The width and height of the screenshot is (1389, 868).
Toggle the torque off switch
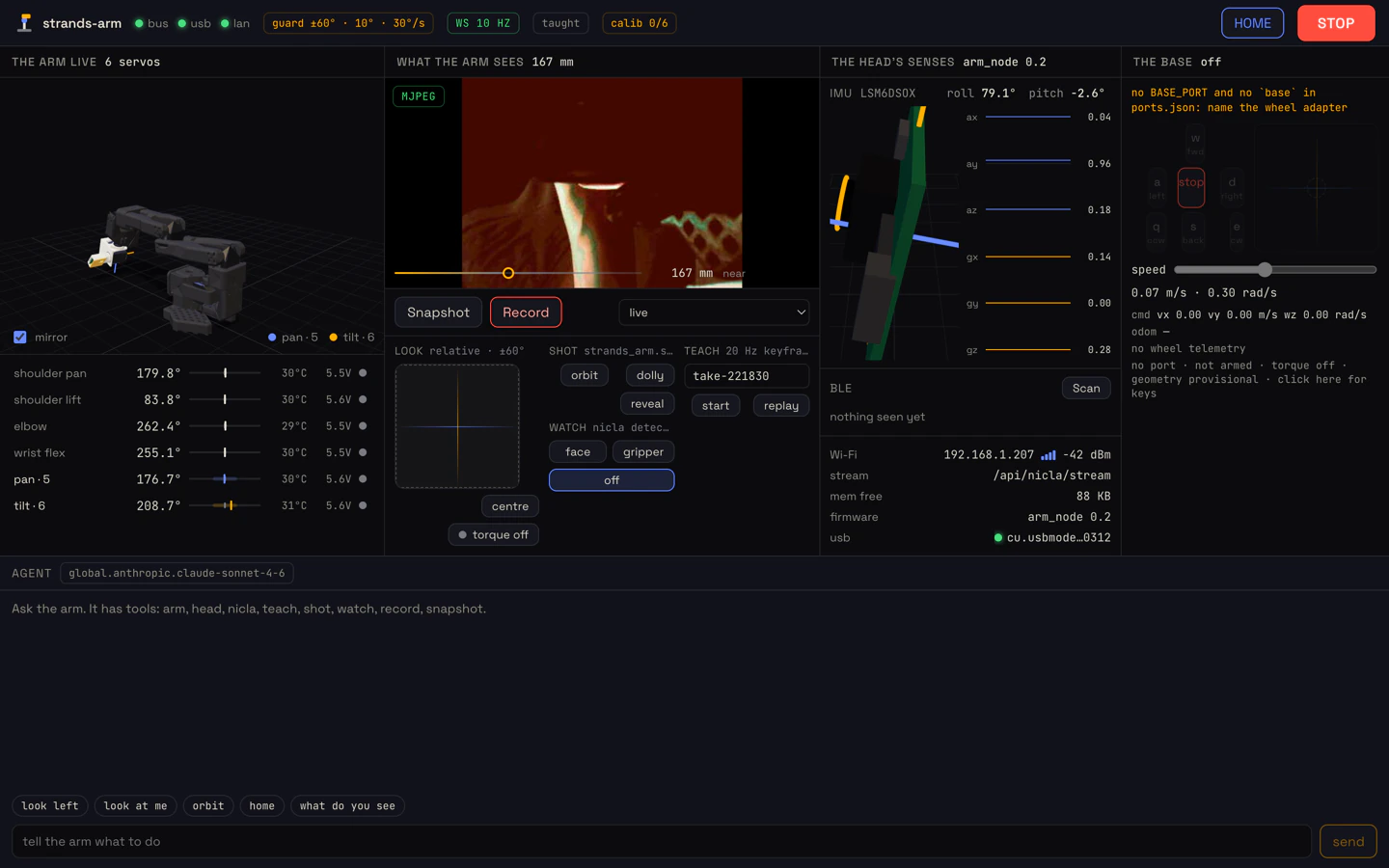(x=494, y=534)
